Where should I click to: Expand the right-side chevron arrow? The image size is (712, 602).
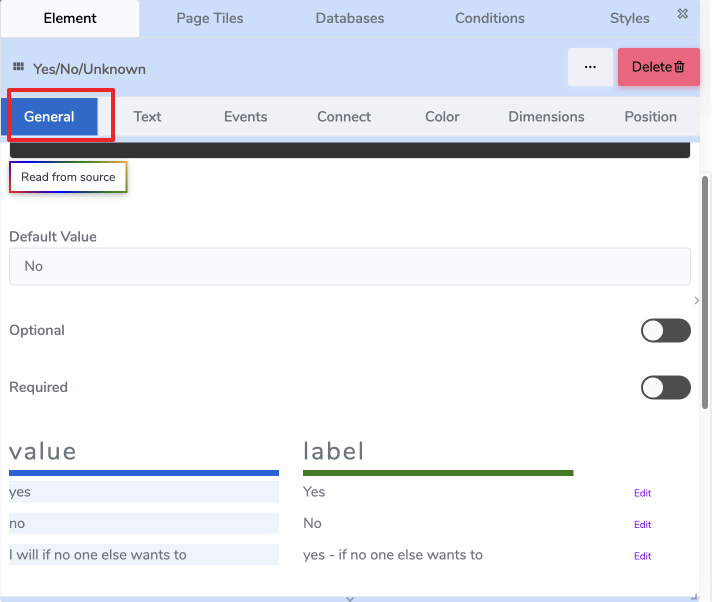coord(697,301)
